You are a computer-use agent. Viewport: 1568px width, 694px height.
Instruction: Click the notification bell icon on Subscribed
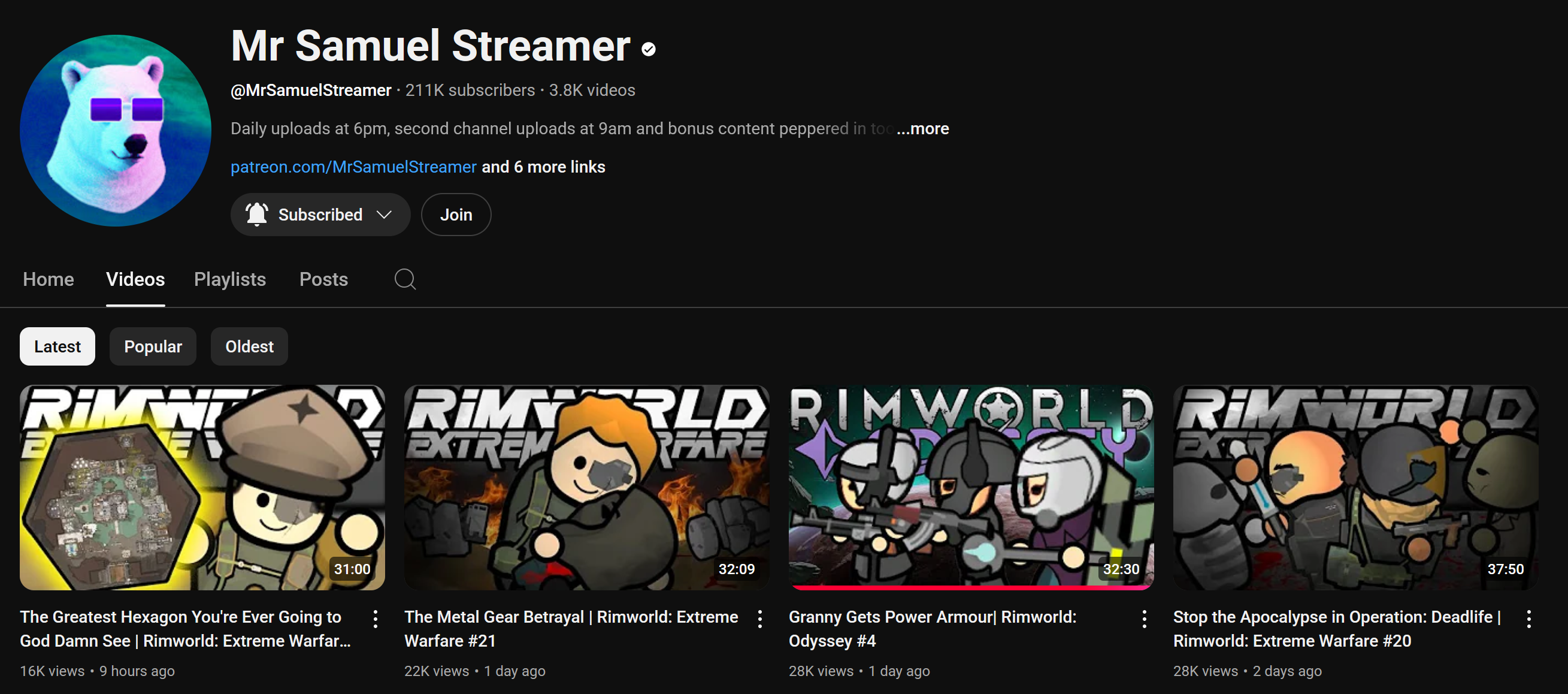256,215
